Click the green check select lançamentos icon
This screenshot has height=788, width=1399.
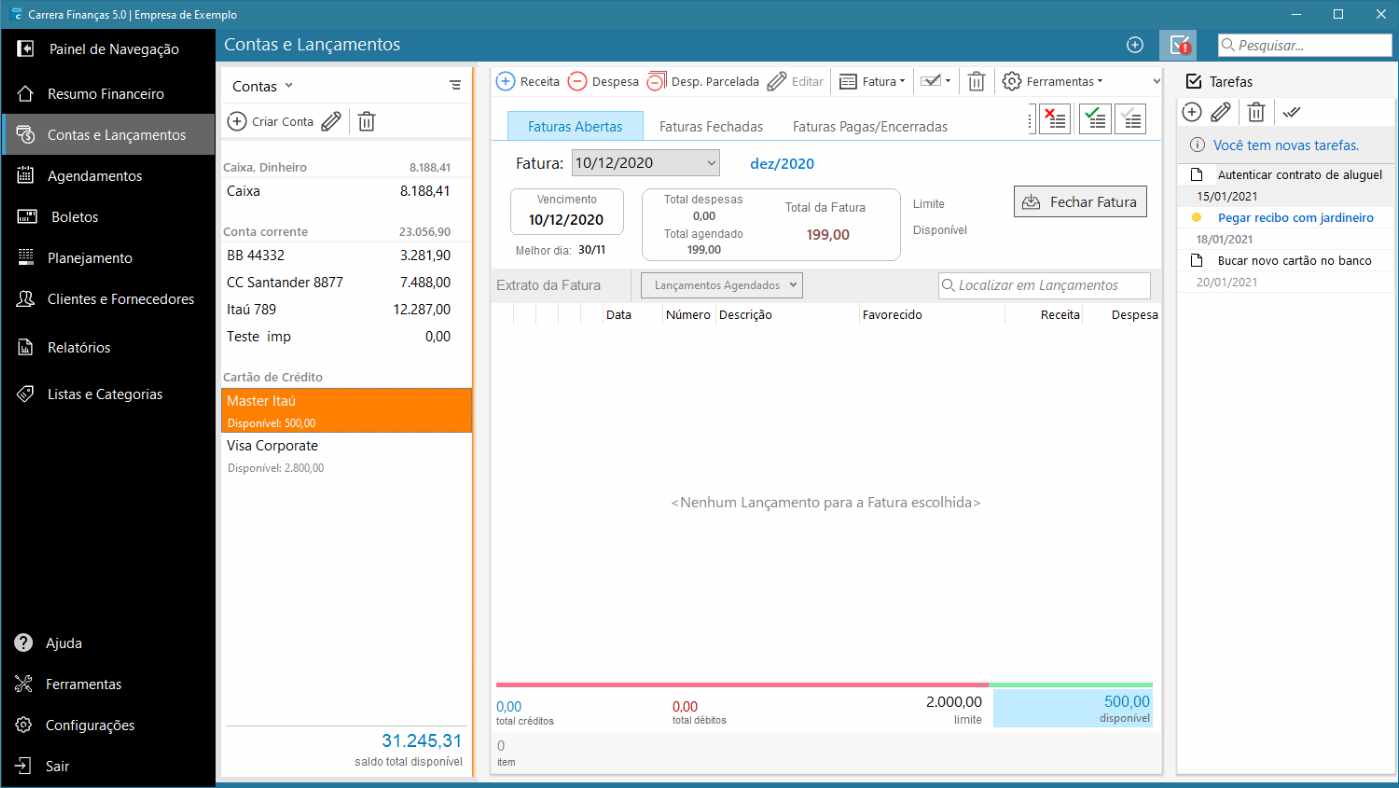1094,118
